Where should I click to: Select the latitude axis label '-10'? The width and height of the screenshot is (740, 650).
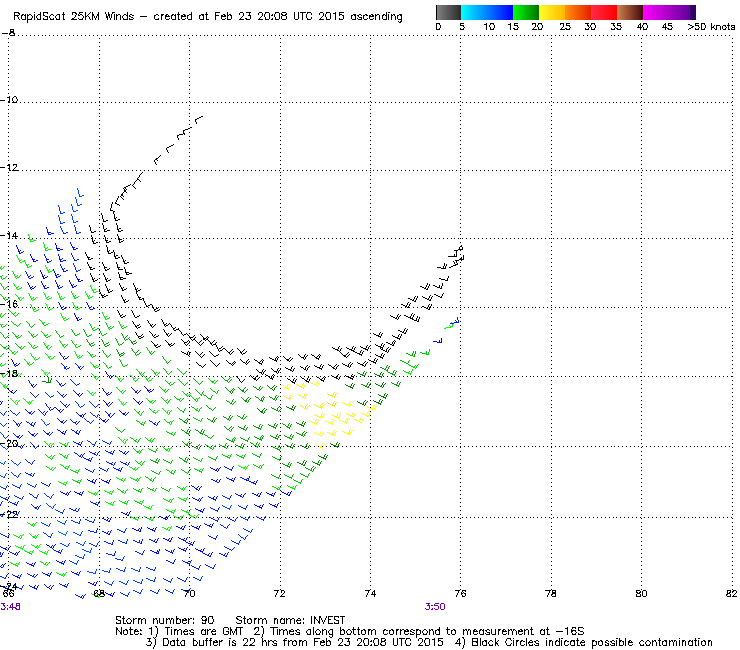(x=9, y=100)
